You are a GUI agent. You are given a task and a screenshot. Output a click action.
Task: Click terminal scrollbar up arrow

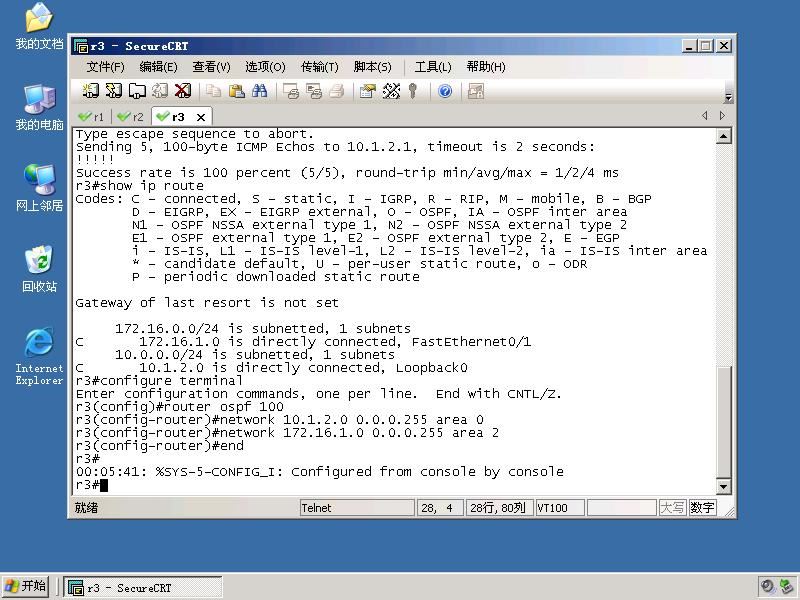point(723,136)
